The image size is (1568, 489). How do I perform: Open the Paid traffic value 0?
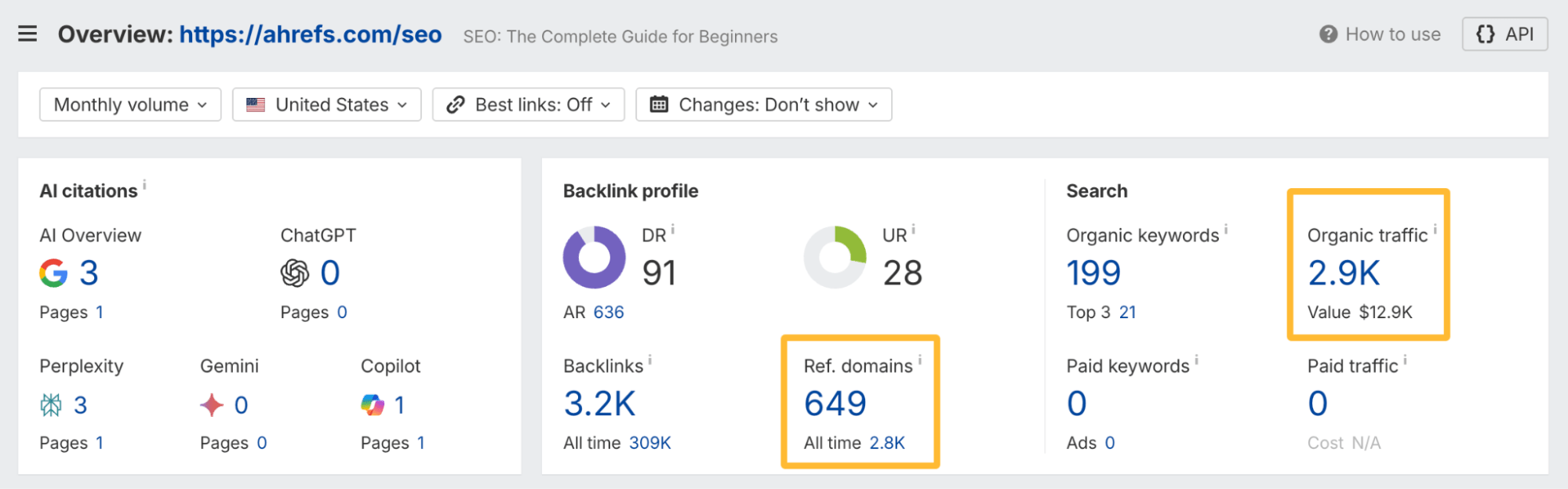click(1318, 404)
